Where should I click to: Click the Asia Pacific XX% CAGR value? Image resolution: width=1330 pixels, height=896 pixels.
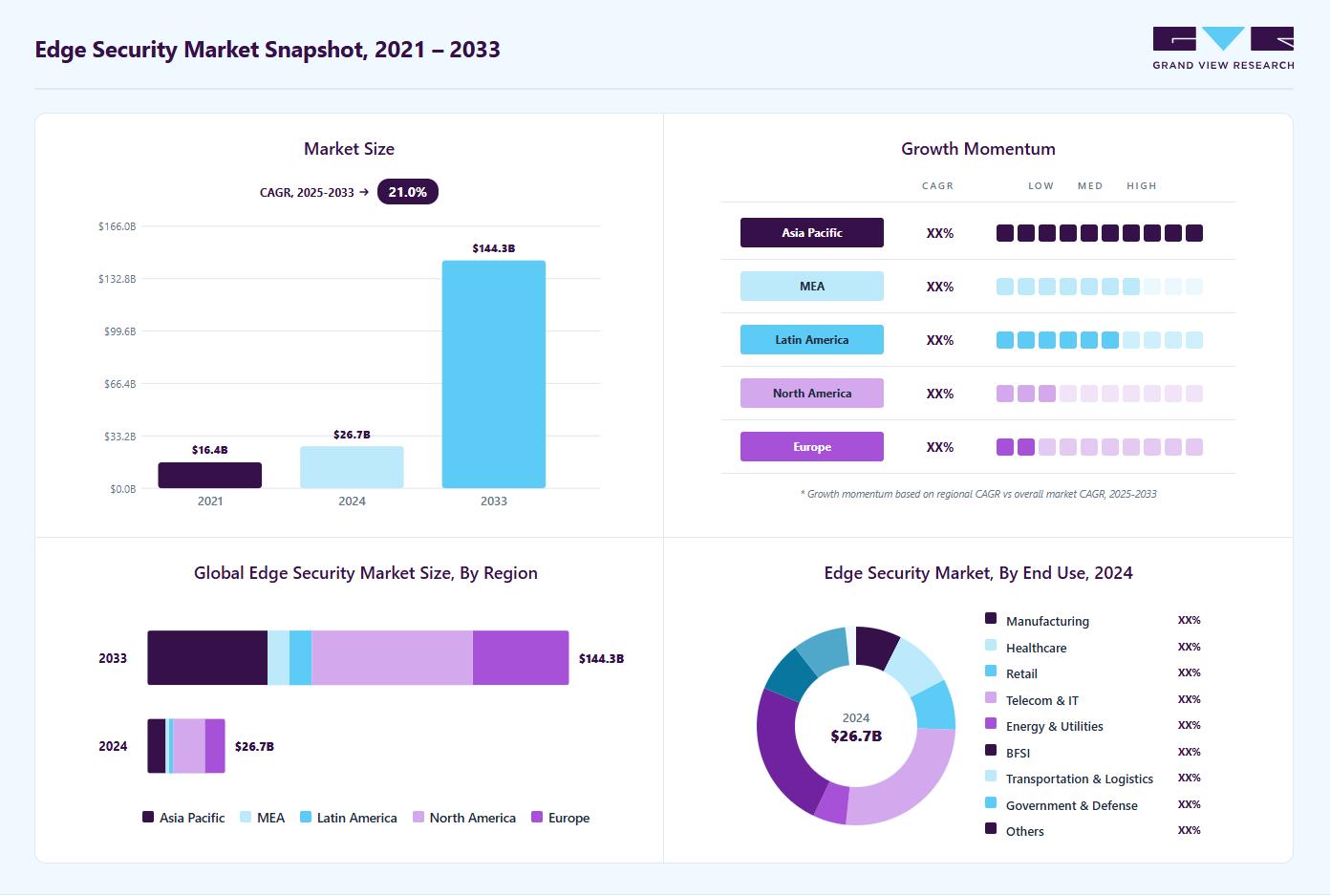[x=940, y=233]
